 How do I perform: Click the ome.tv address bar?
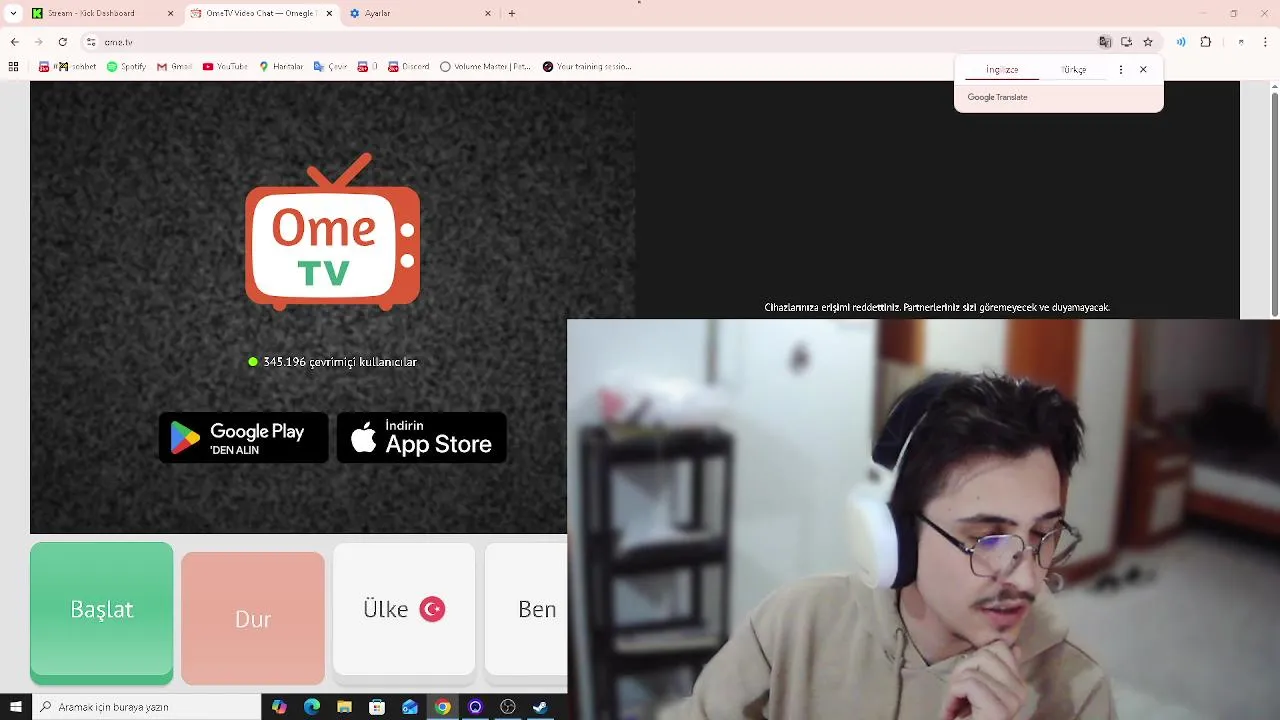[590, 42]
